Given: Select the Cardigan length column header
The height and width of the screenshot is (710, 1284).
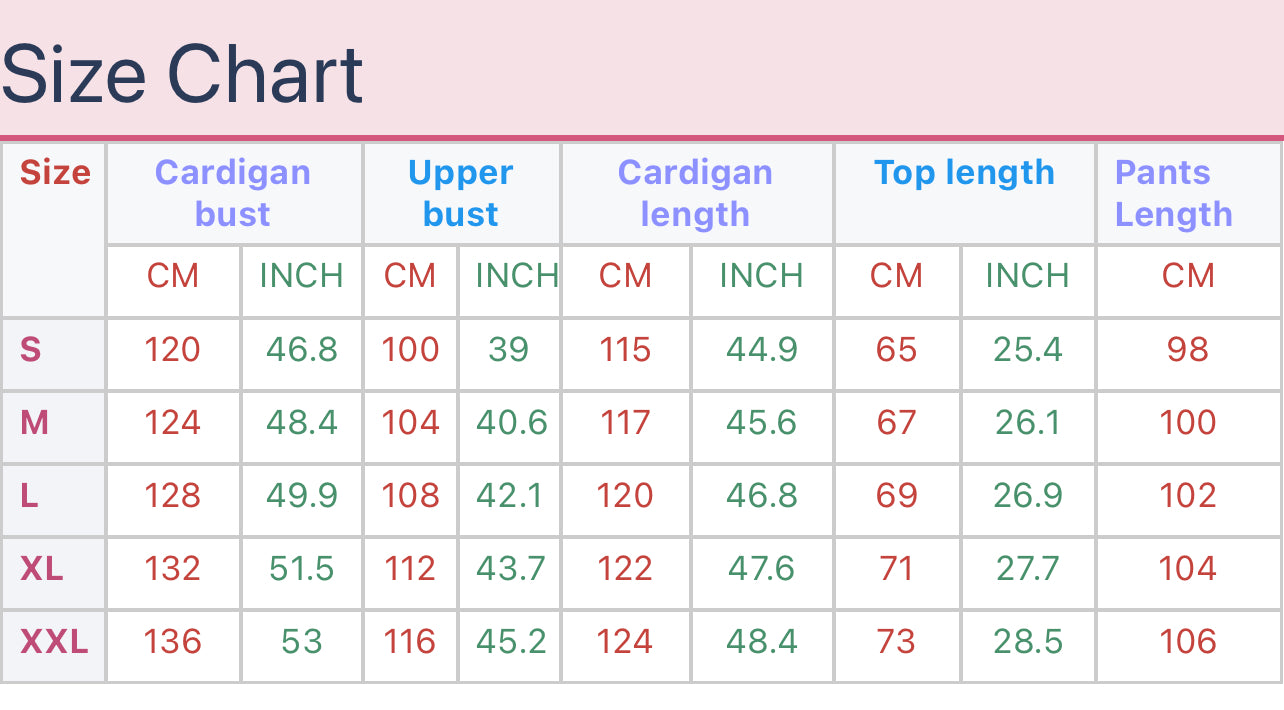Looking at the screenshot, I should tap(695, 193).
